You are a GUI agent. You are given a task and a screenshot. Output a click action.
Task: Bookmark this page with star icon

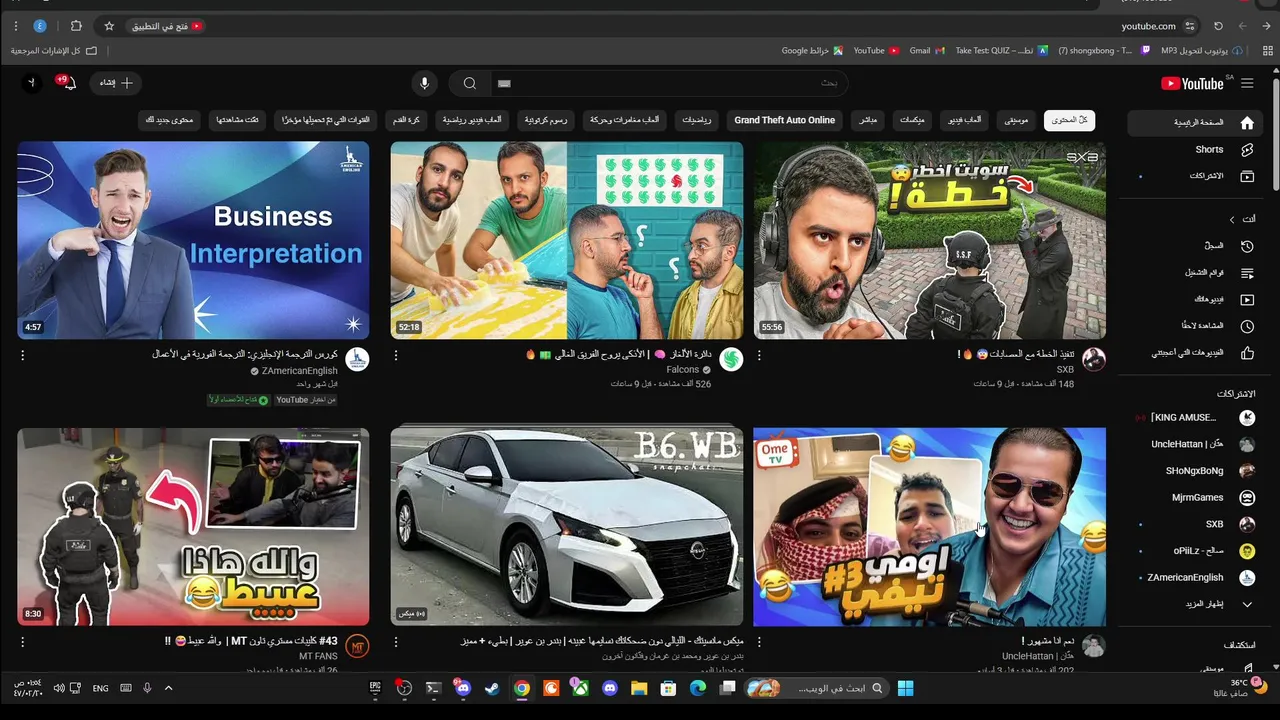click(109, 26)
